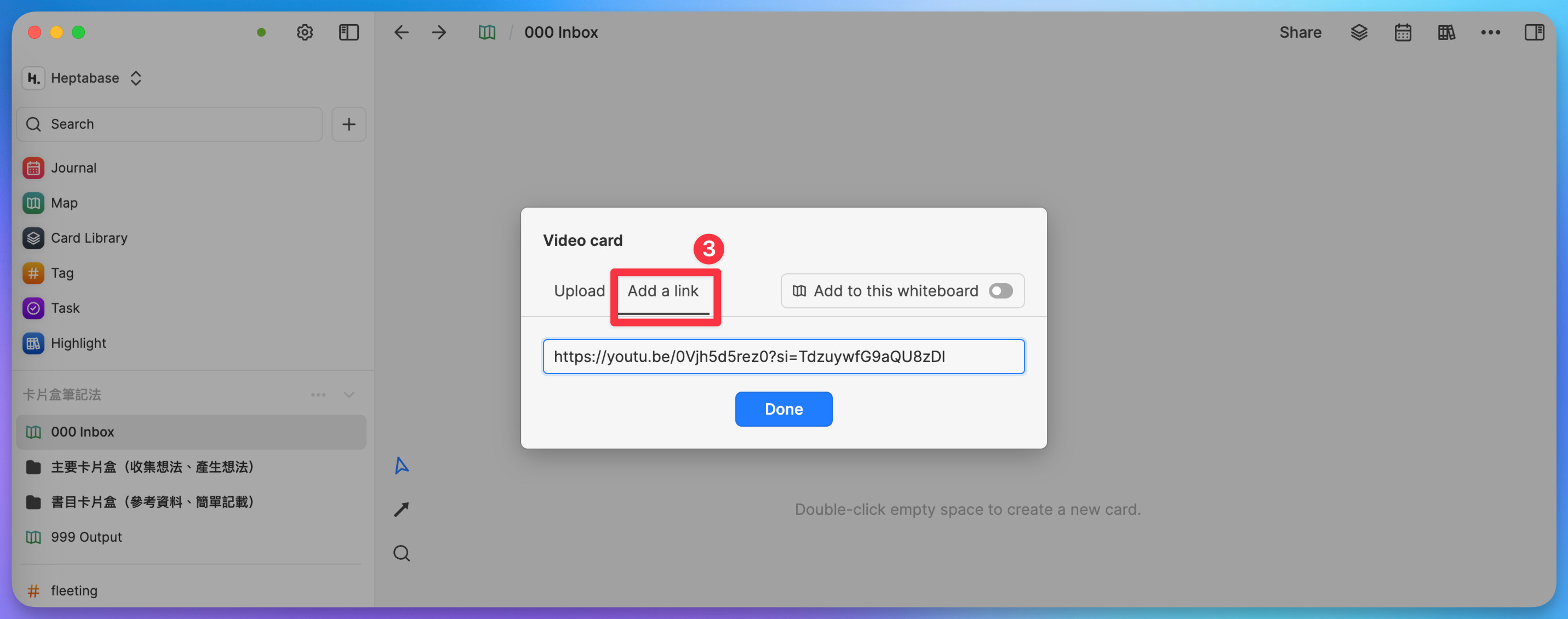
Task: Open Card Library in the sidebar
Action: click(191, 238)
